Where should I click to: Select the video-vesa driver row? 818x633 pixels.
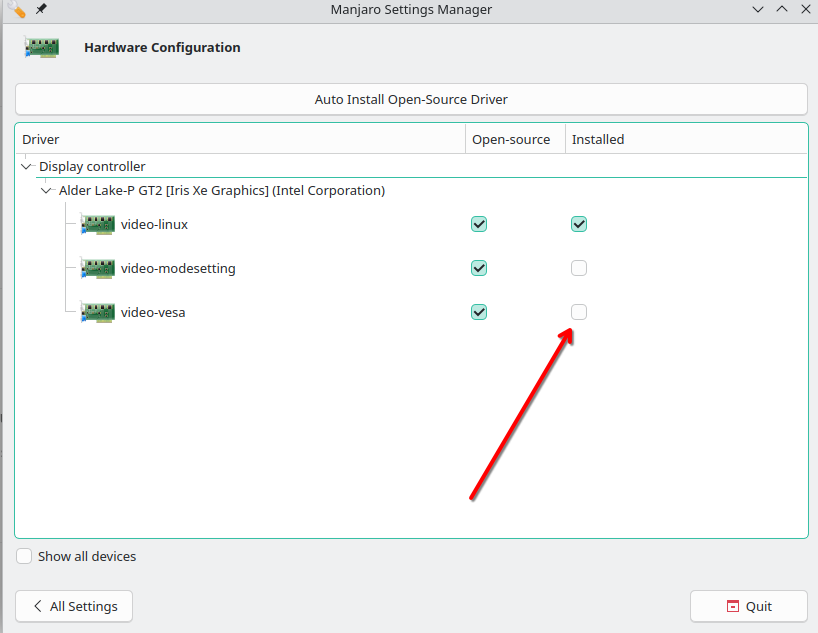coord(411,312)
